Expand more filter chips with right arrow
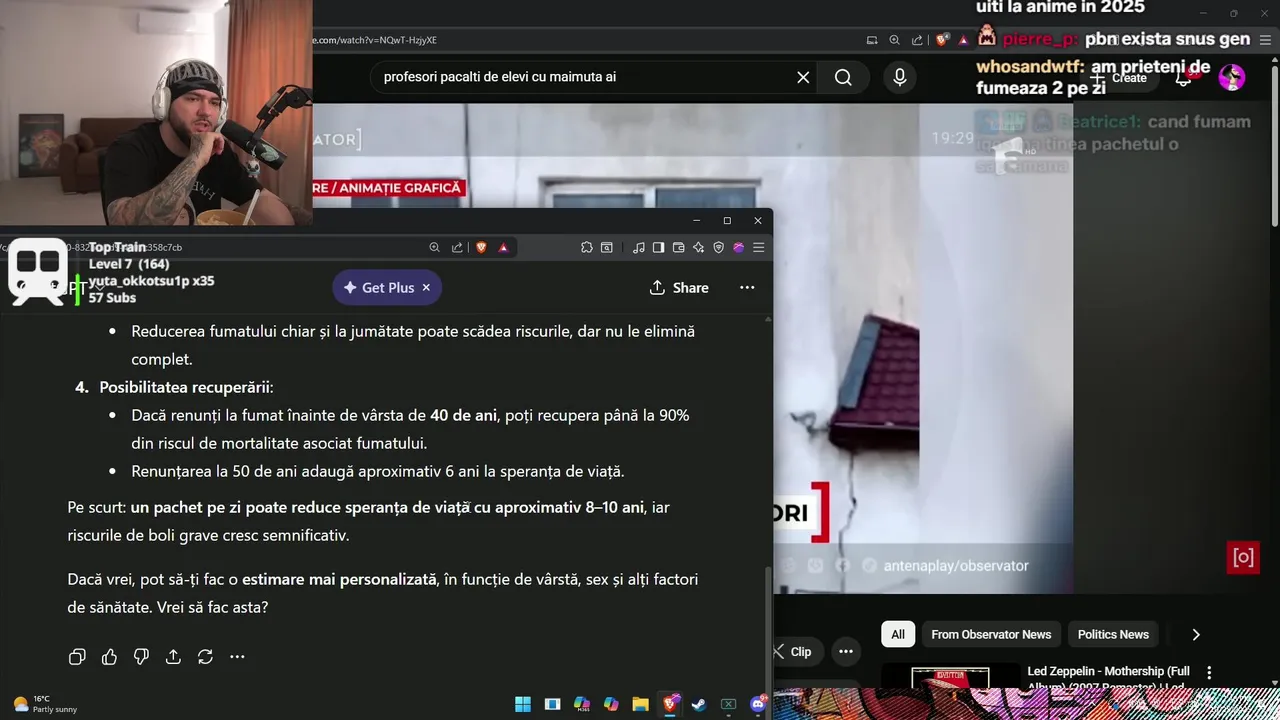 (x=1195, y=634)
